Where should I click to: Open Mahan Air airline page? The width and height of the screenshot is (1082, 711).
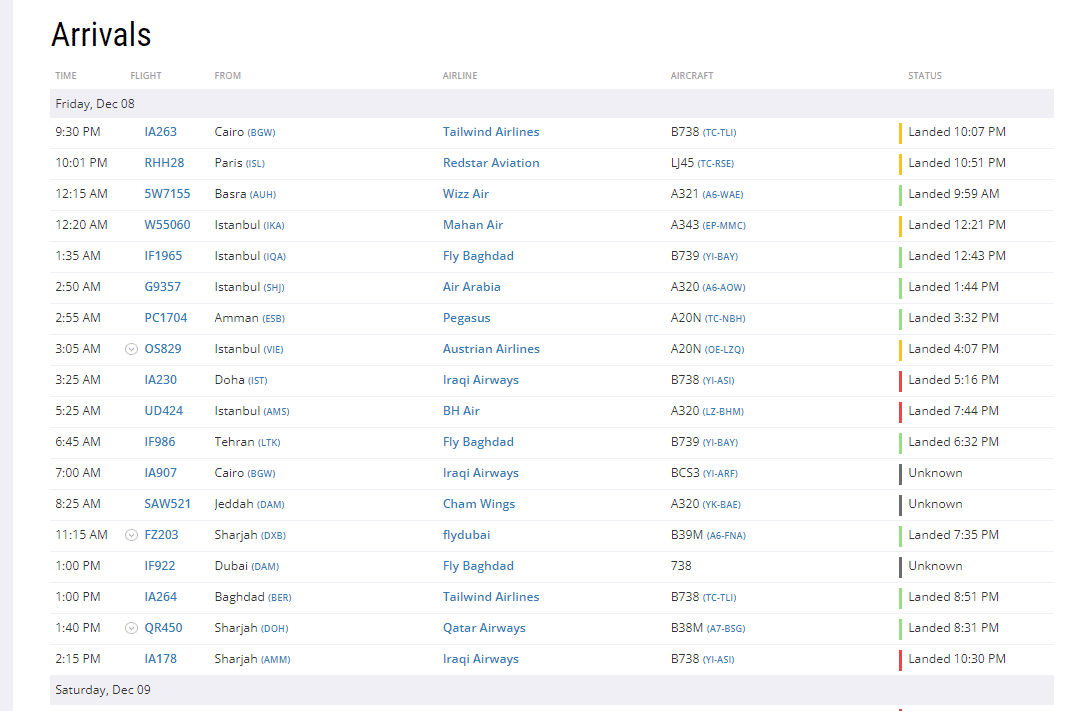473,225
